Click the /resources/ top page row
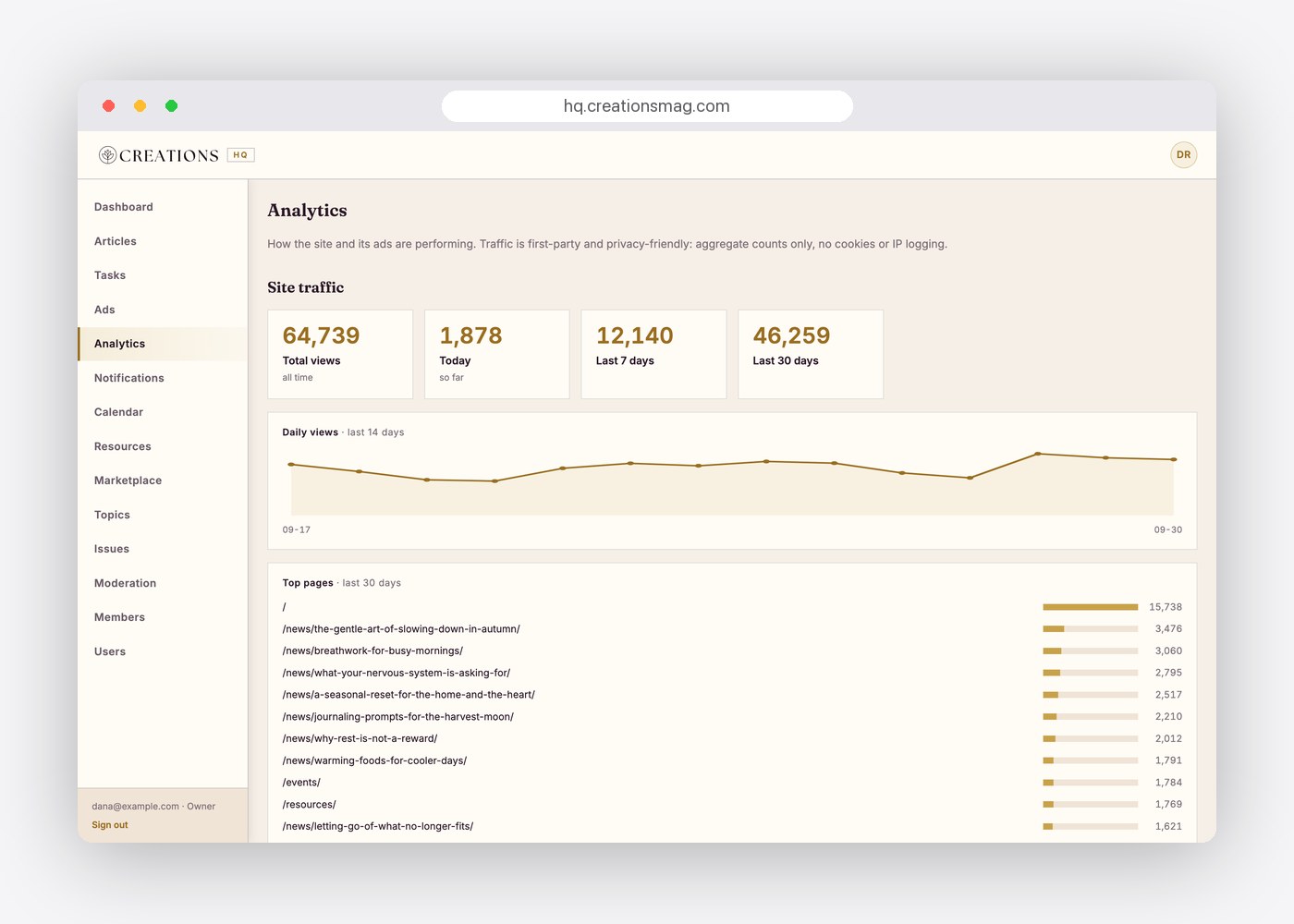Viewport: 1294px width, 924px height. pos(732,805)
